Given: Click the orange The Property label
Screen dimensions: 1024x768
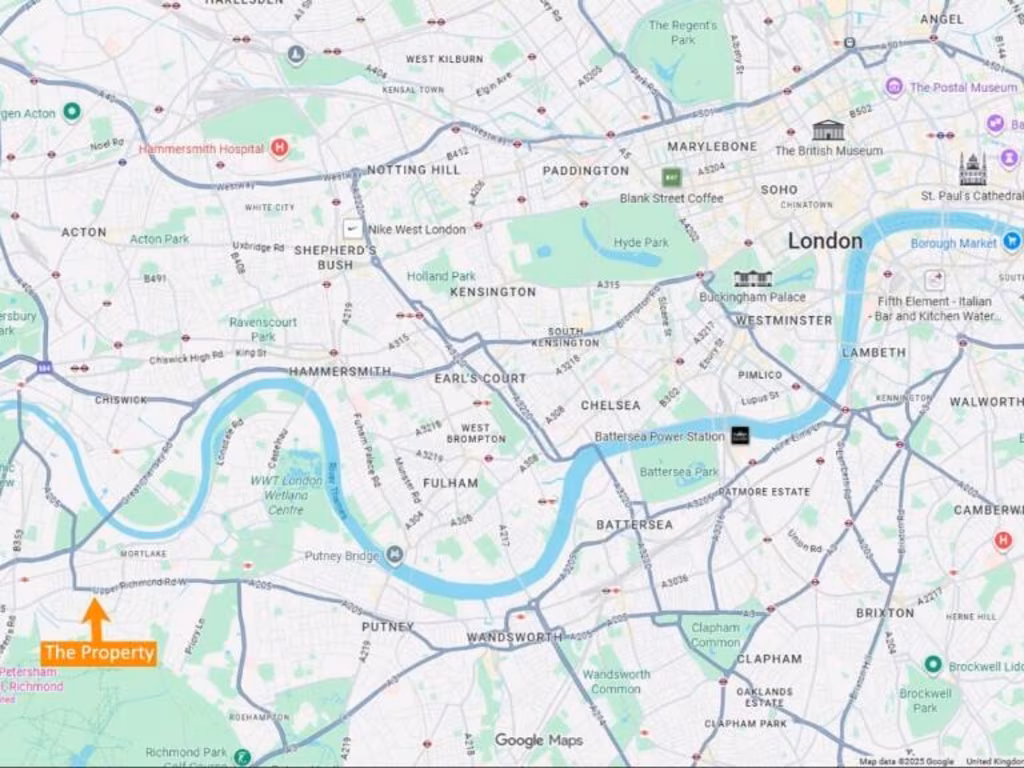Looking at the screenshot, I should [x=99, y=652].
